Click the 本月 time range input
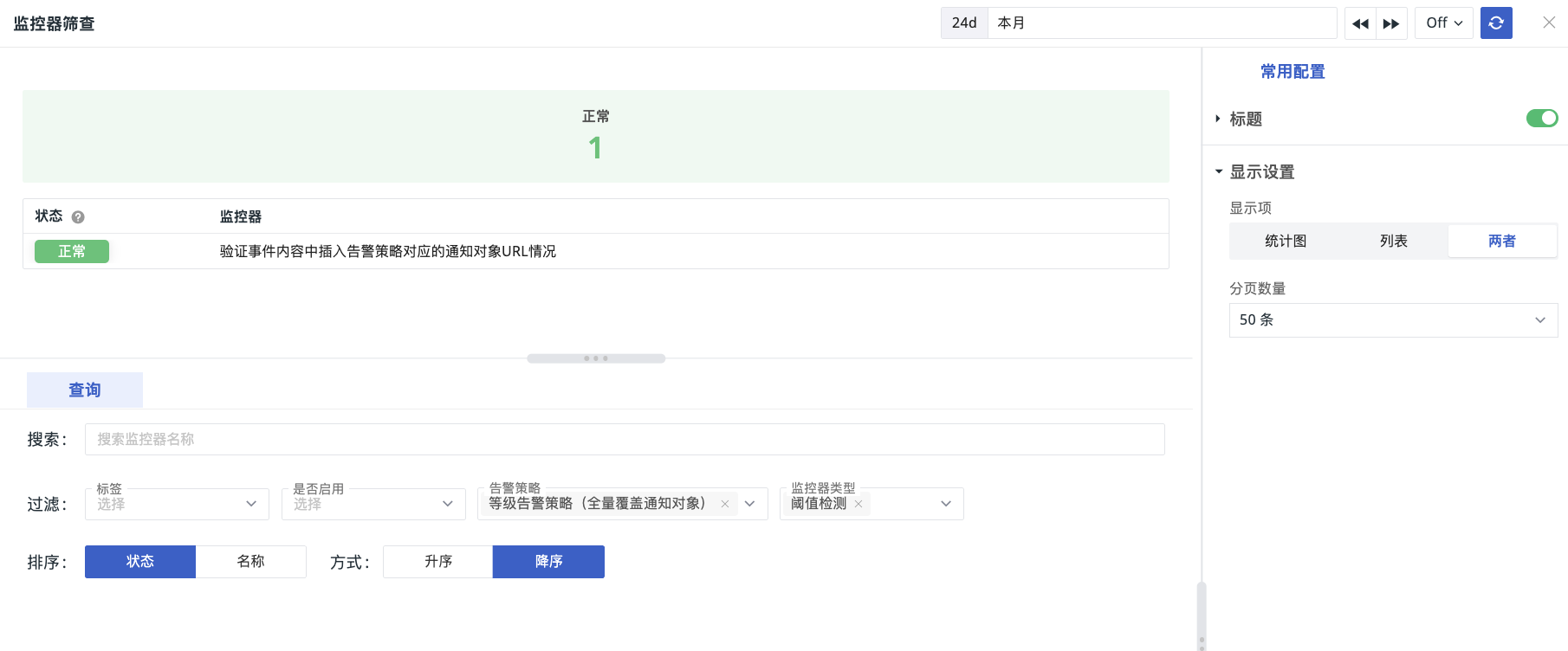 1162,23
